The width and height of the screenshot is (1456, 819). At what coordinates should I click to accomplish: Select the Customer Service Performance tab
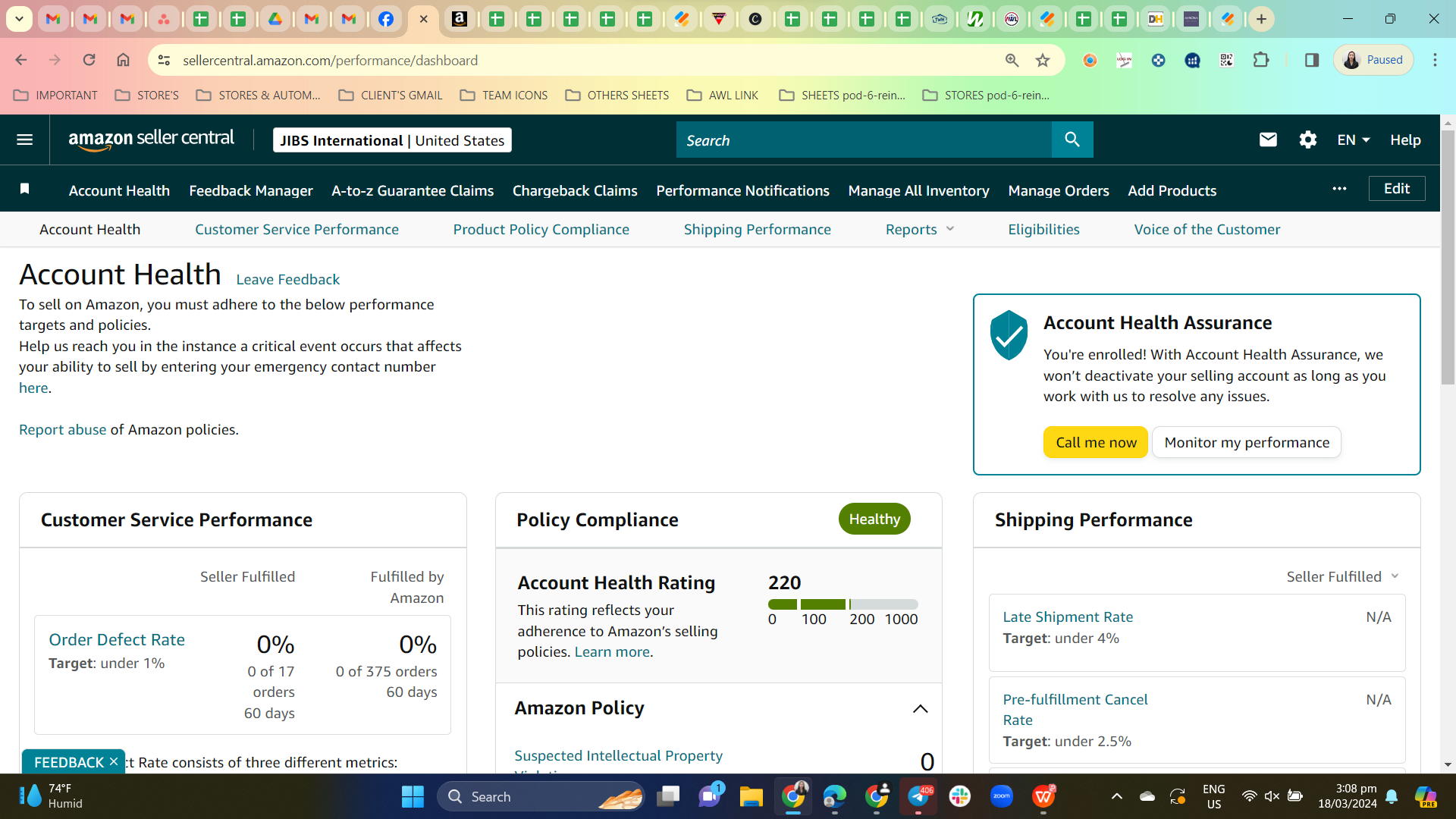tap(297, 229)
